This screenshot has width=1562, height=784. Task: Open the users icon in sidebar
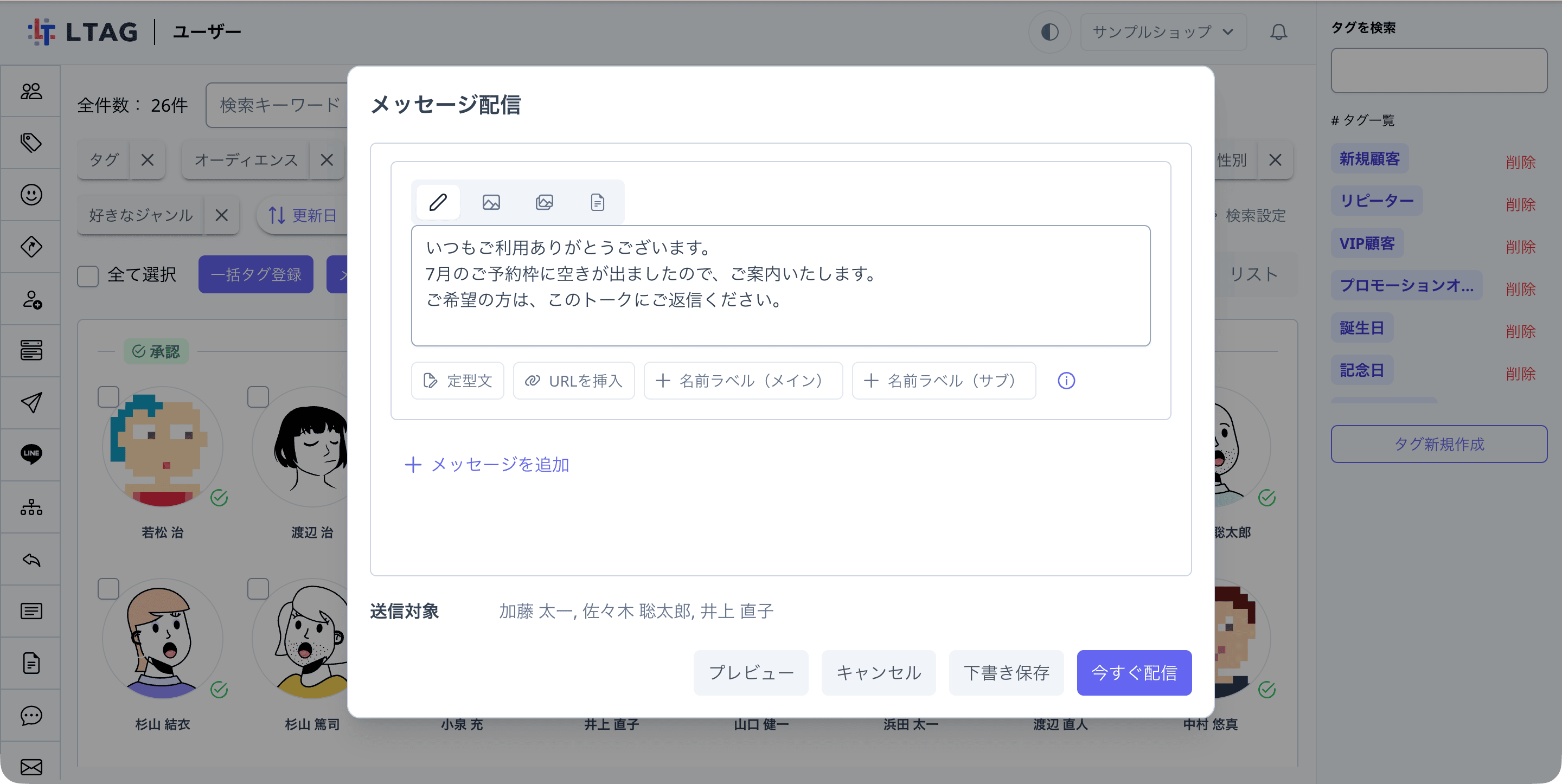tap(31, 91)
